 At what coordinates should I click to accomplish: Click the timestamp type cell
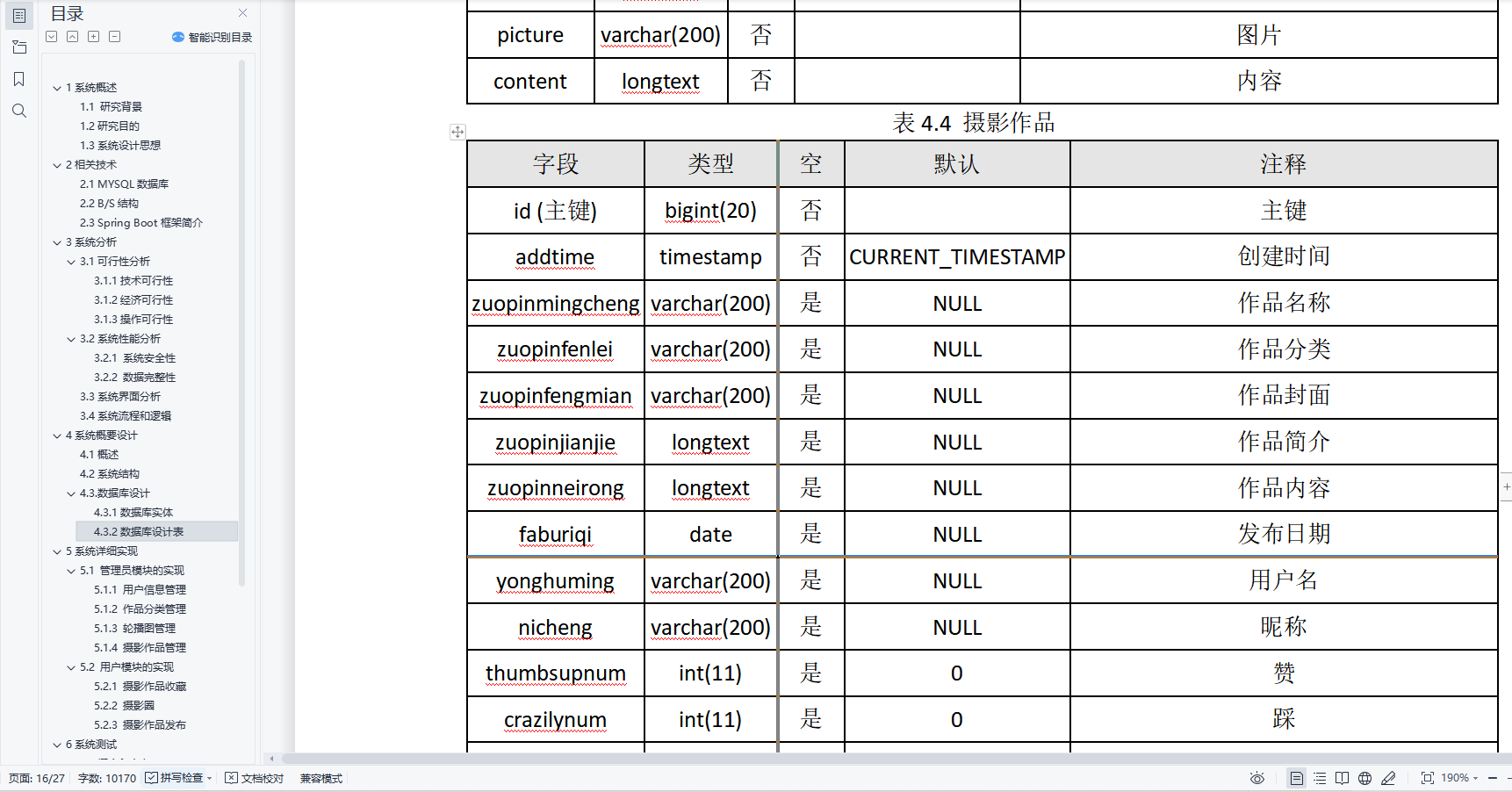[711, 257]
